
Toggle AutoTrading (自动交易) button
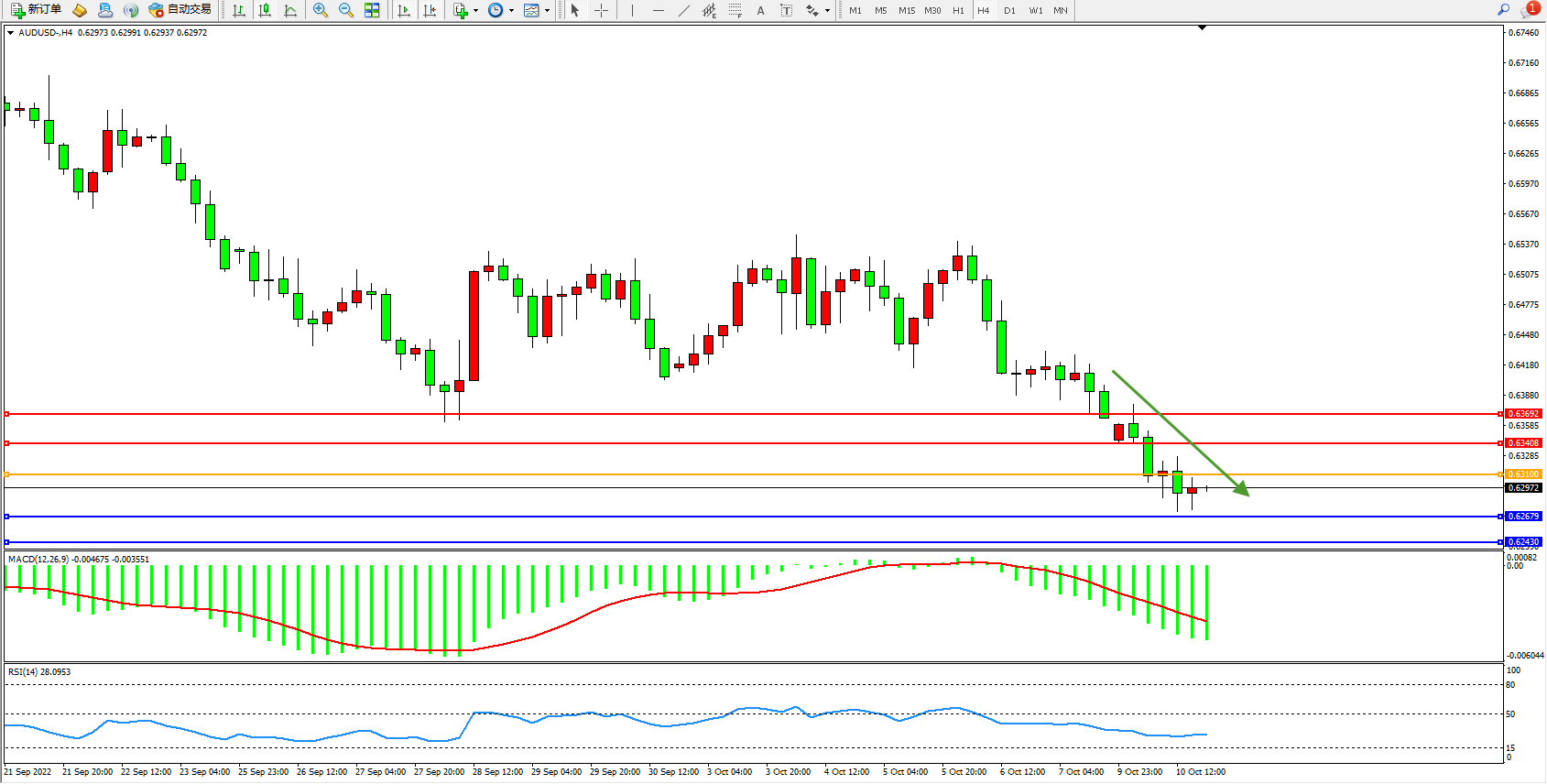pyautogui.click(x=180, y=10)
